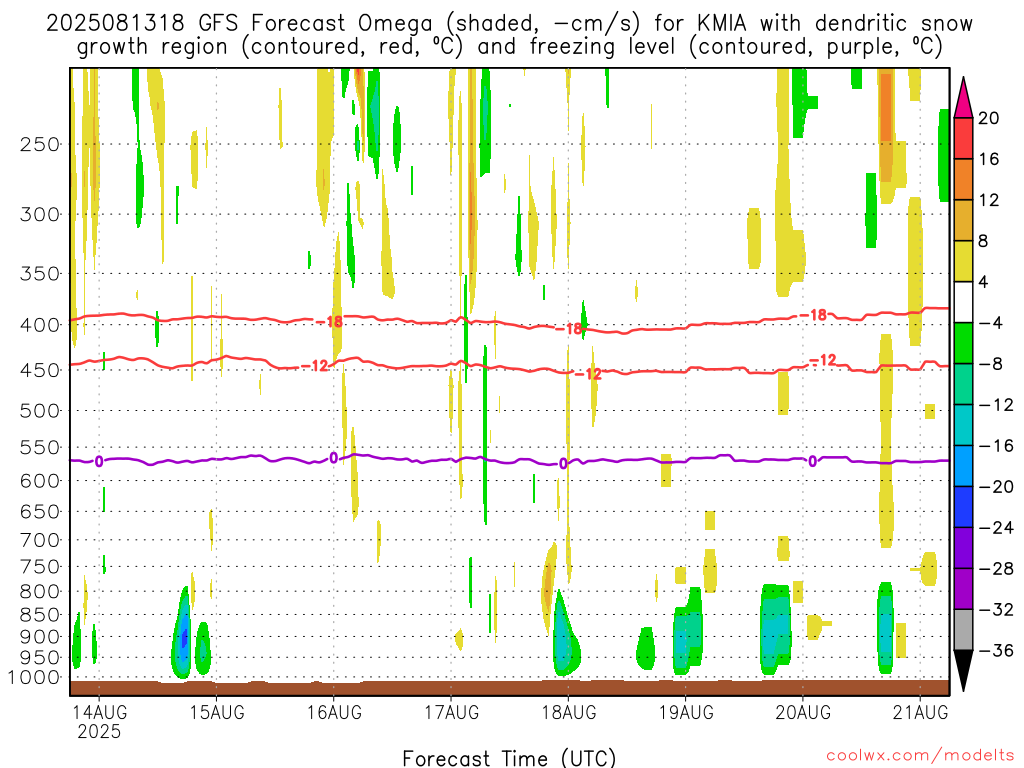
Task: Click the -12 contour label near 18AUG
Action: coord(588,374)
